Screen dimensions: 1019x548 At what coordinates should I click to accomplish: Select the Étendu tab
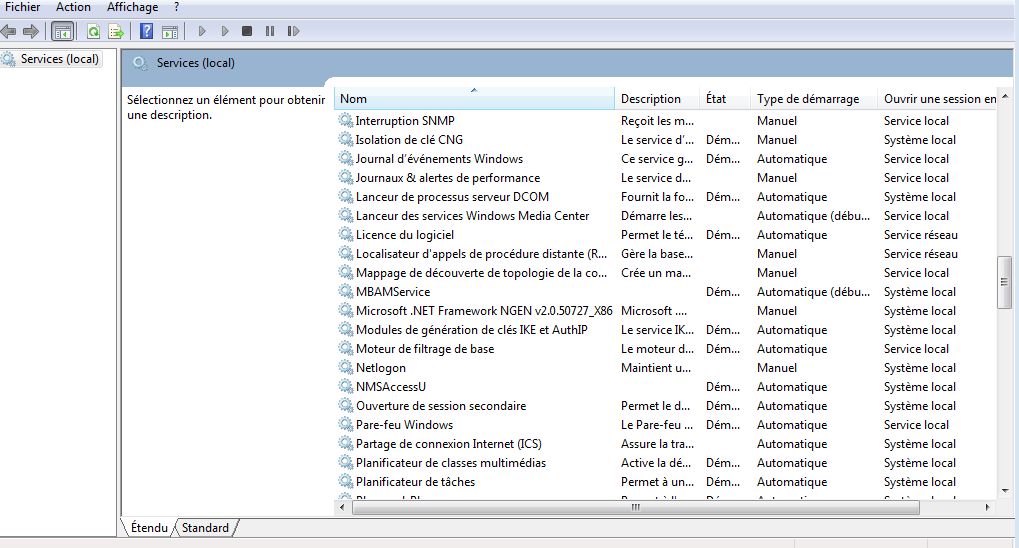pos(149,528)
